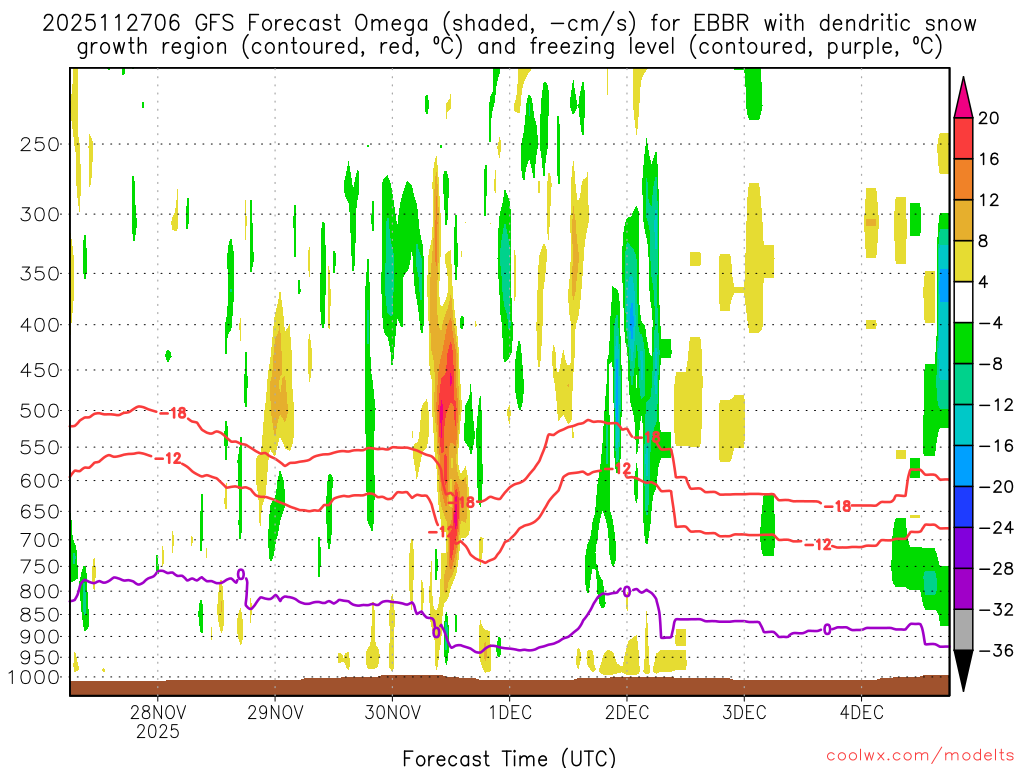The height and width of the screenshot is (768, 1024).
Task: Click the 29NOV time axis label
Action: pyautogui.click(x=275, y=712)
